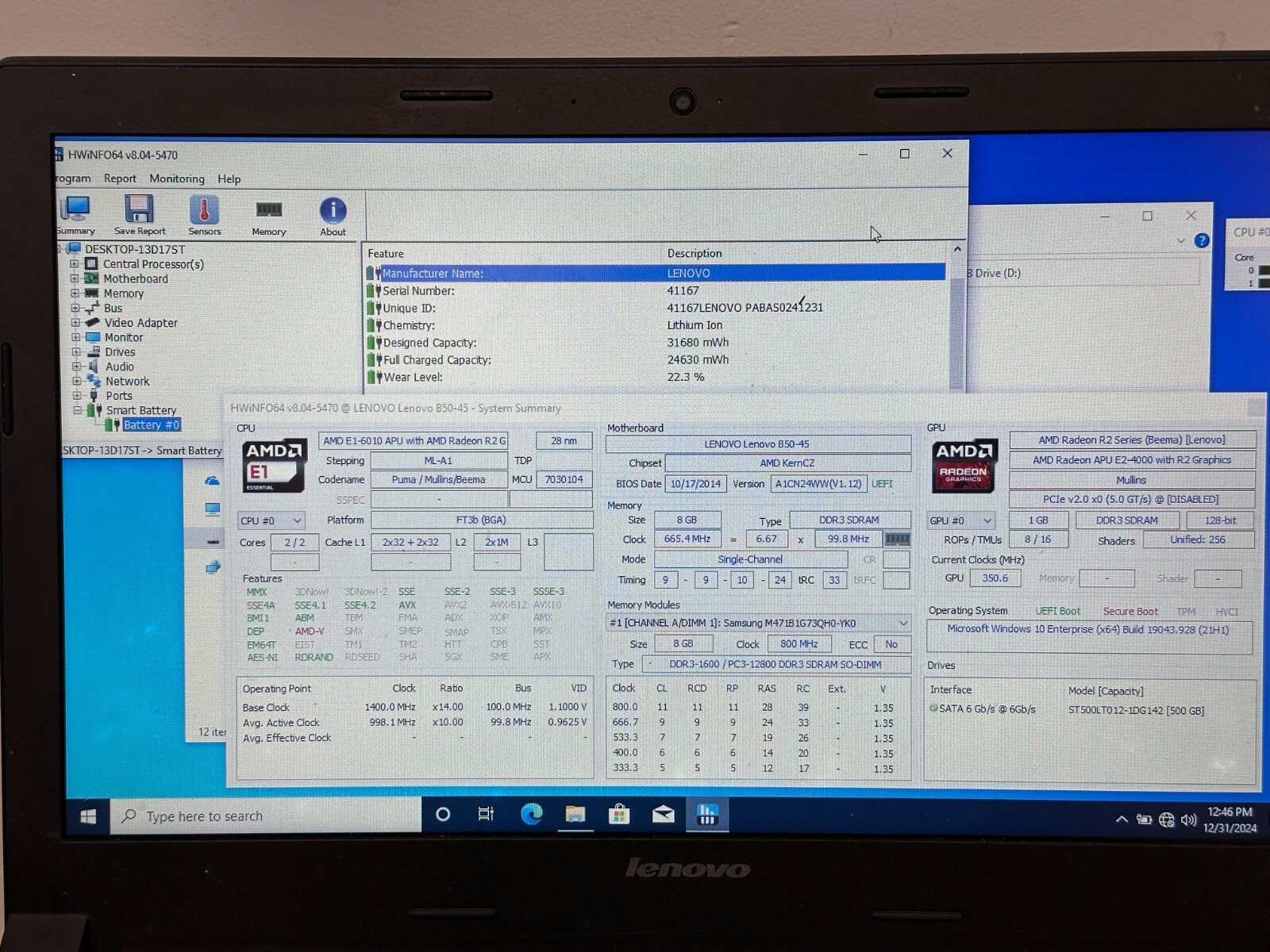Expand the Drives tree node
This screenshot has height=952, width=1270.
point(76,351)
